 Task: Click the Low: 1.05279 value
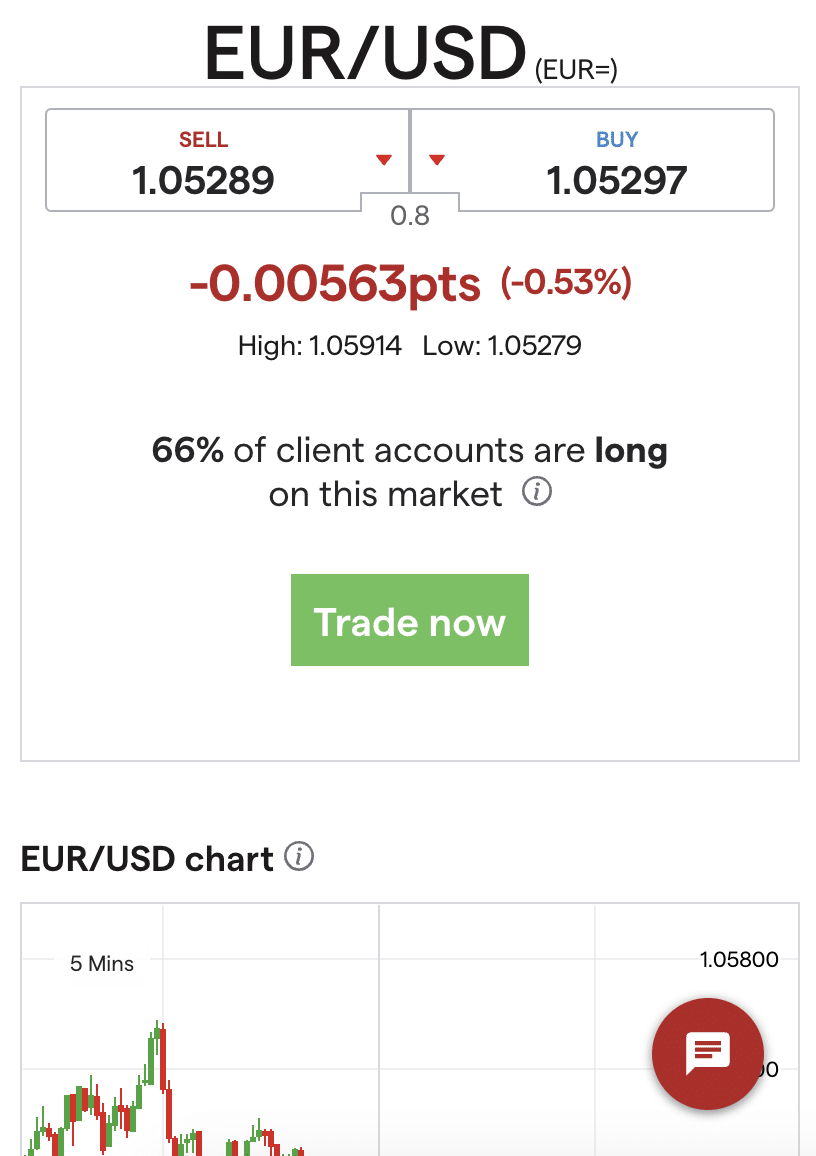pos(502,346)
